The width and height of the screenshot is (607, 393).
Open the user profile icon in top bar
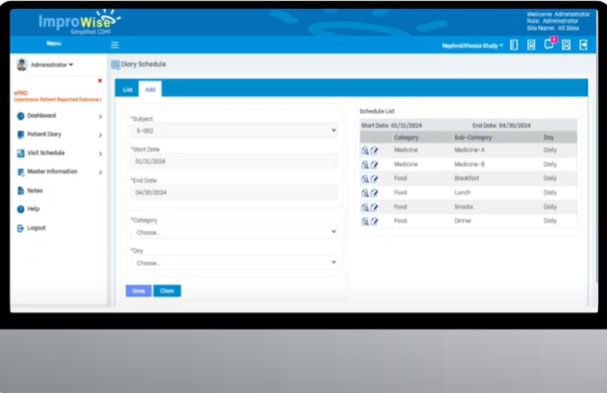point(566,45)
